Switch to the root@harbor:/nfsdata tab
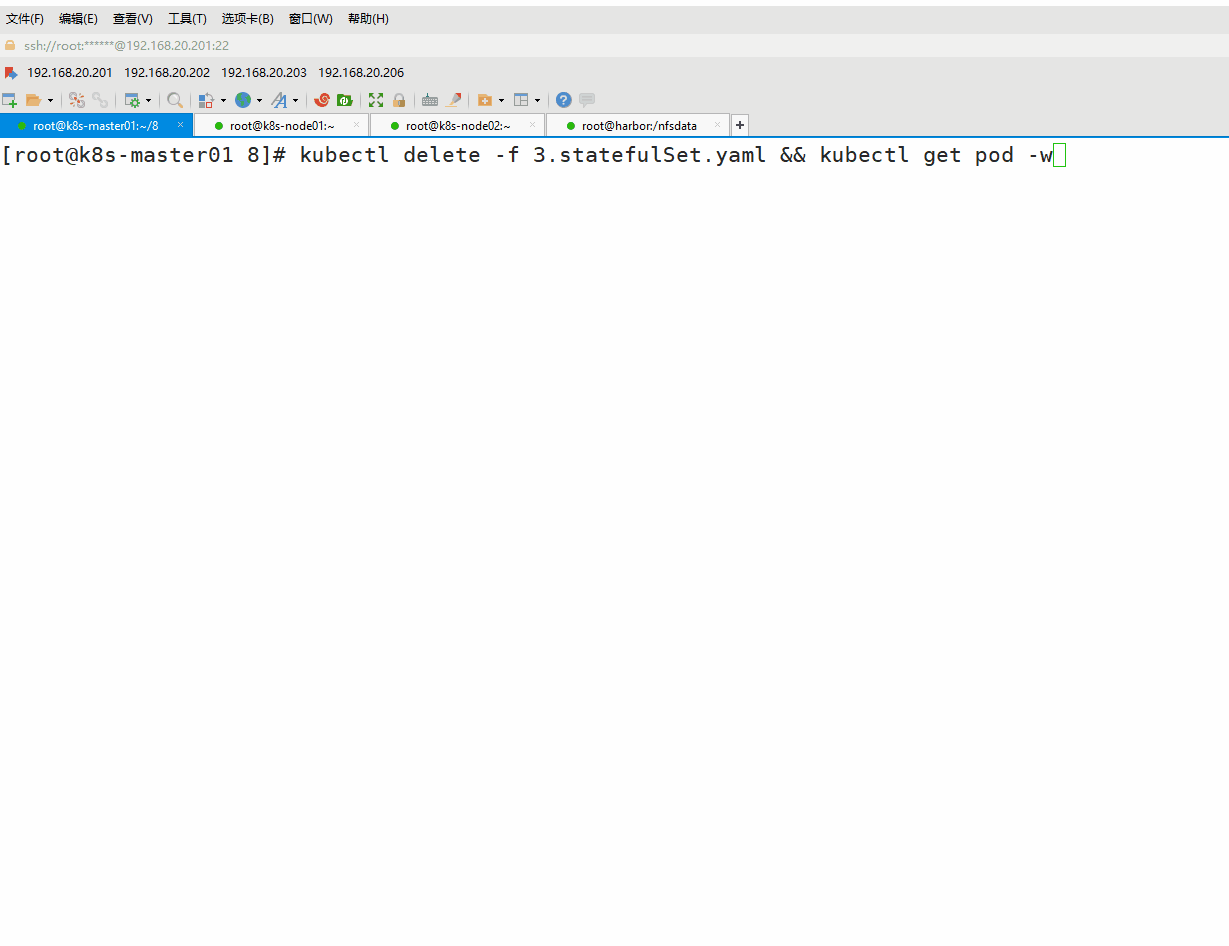The image size is (1229, 946). coord(639,126)
